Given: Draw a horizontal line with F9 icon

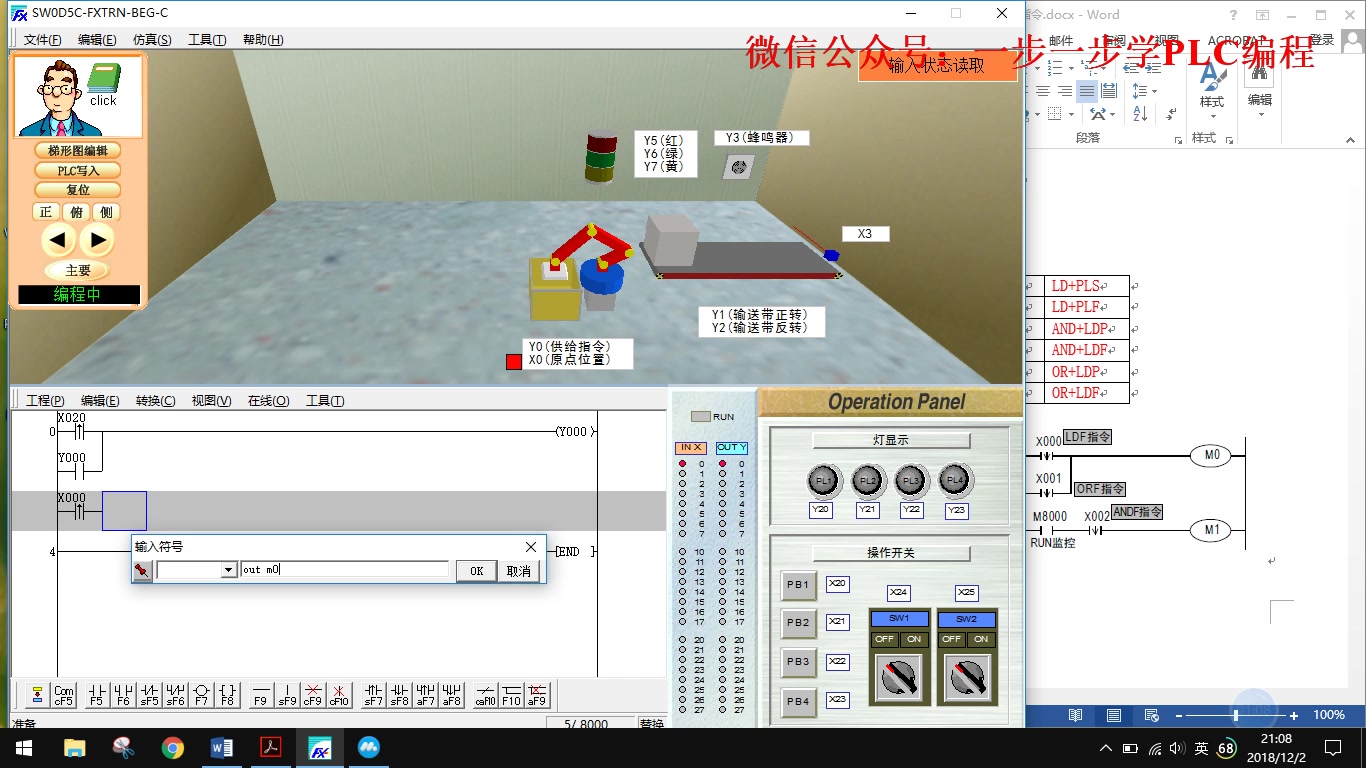Looking at the screenshot, I should pos(260,695).
